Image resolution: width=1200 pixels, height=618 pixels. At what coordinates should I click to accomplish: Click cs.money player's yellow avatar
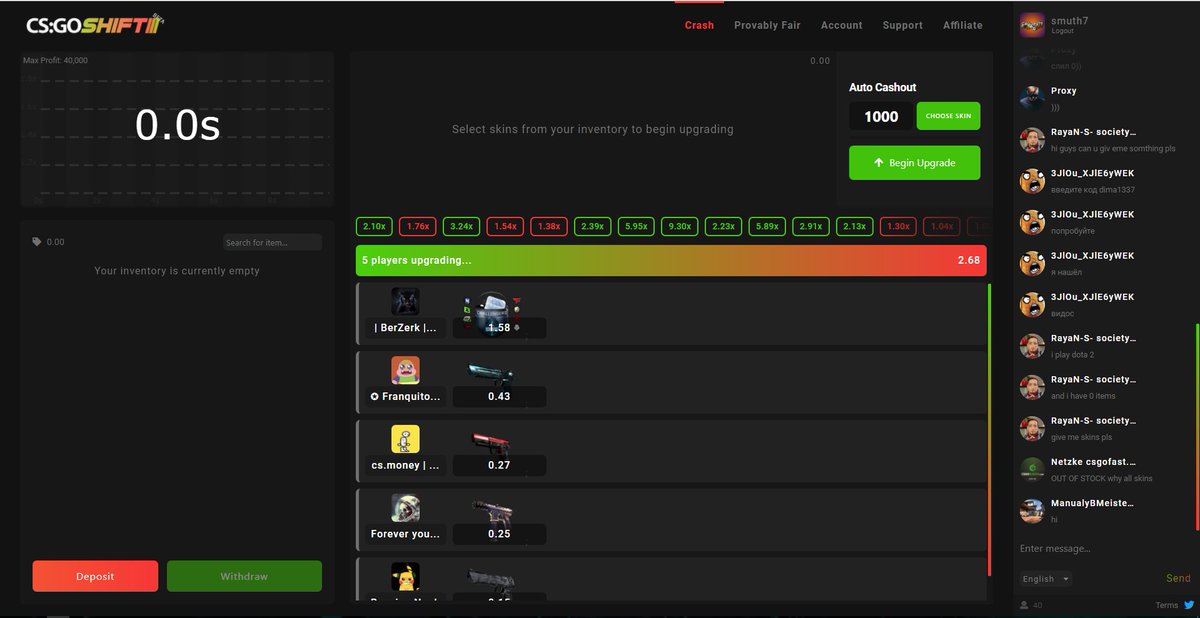405,439
